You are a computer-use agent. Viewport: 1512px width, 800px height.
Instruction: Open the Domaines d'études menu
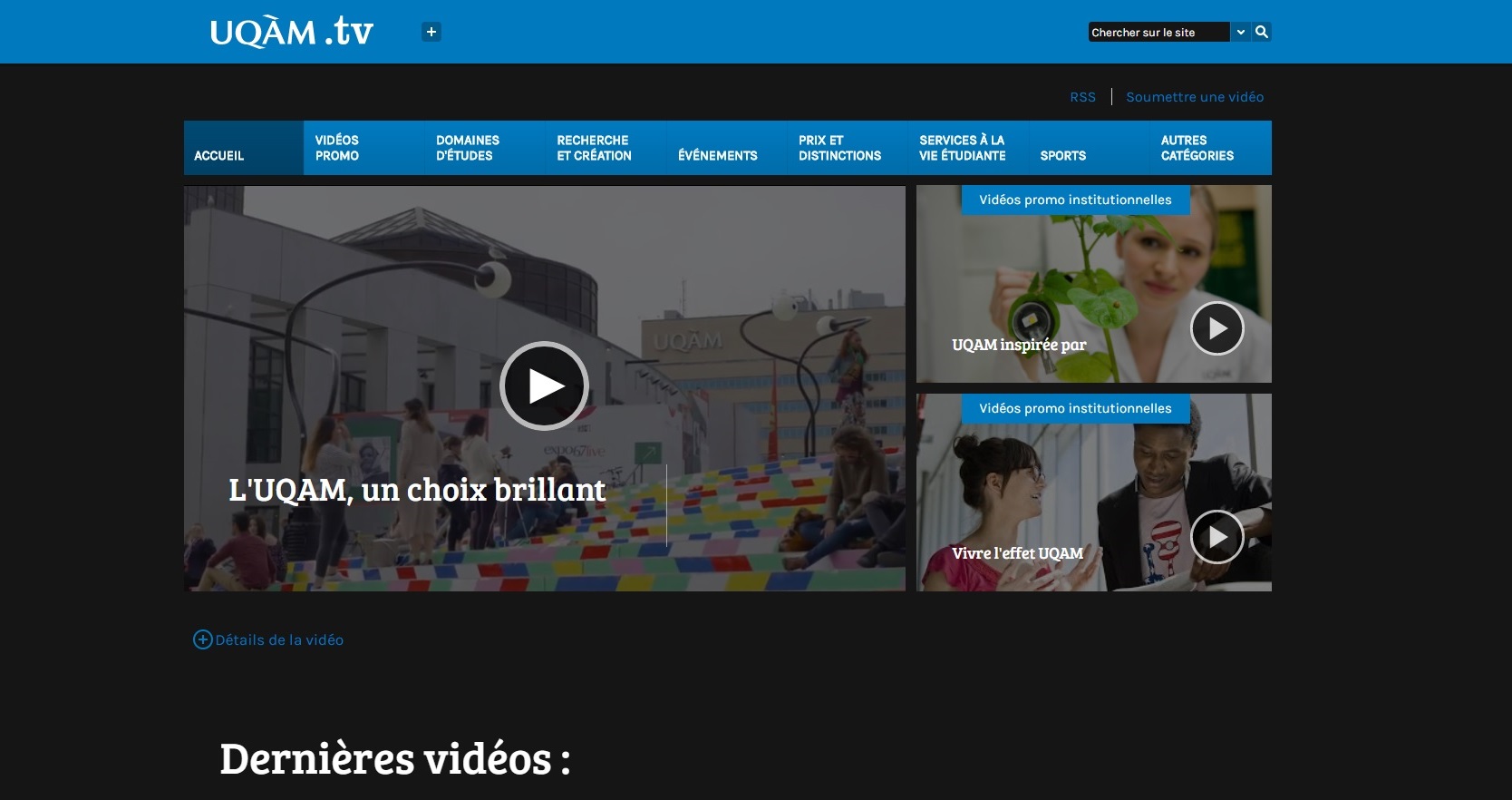coord(485,148)
